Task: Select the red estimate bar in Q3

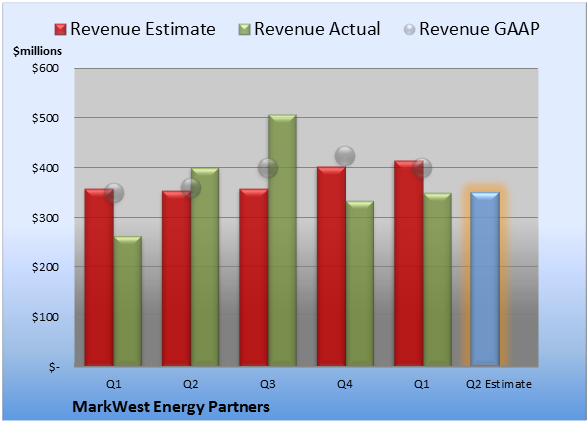Action: (x=254, y=277)
